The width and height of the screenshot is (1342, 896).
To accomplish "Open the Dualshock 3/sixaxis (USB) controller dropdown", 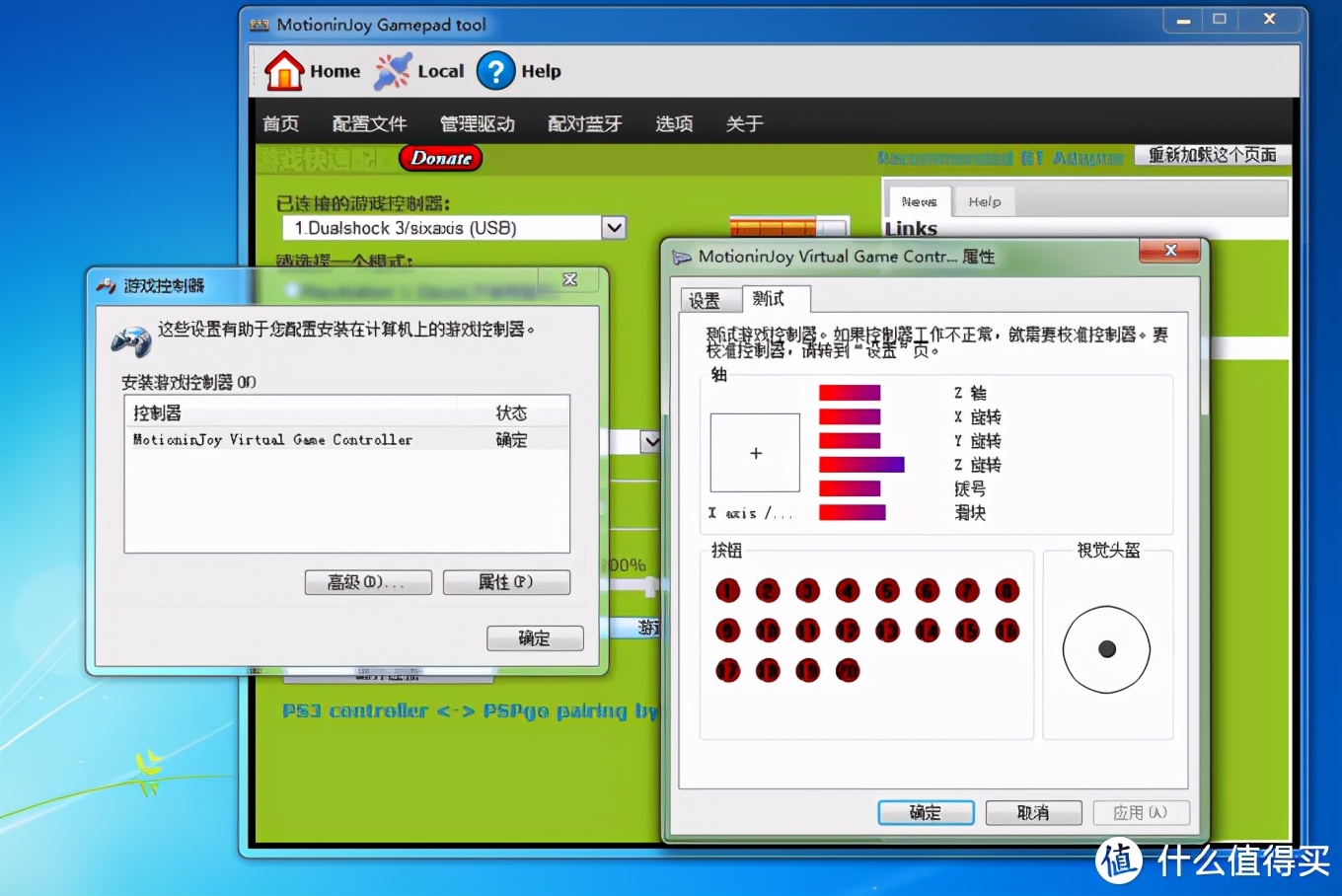I will click(614, 227).
